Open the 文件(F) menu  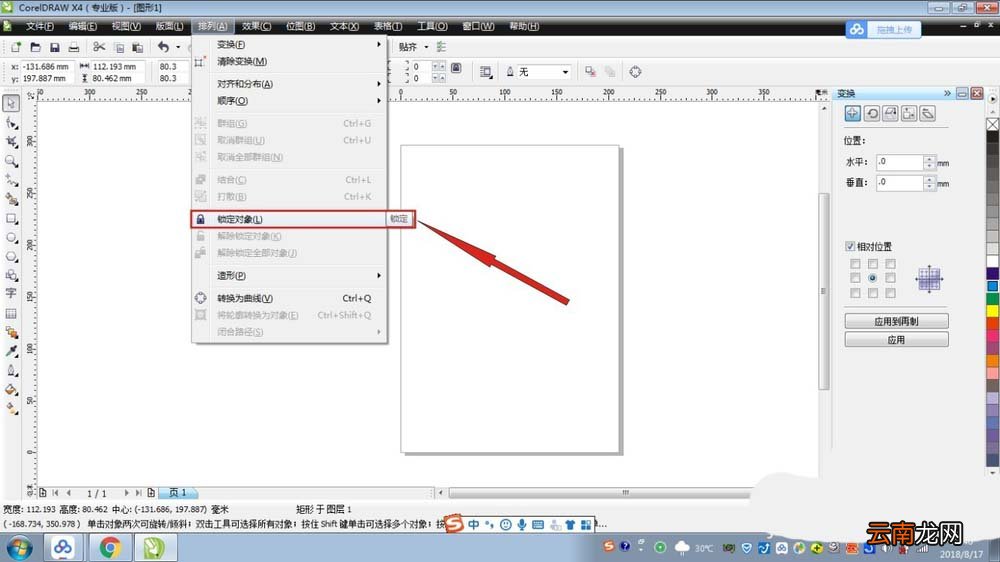[x=40, y=26]
